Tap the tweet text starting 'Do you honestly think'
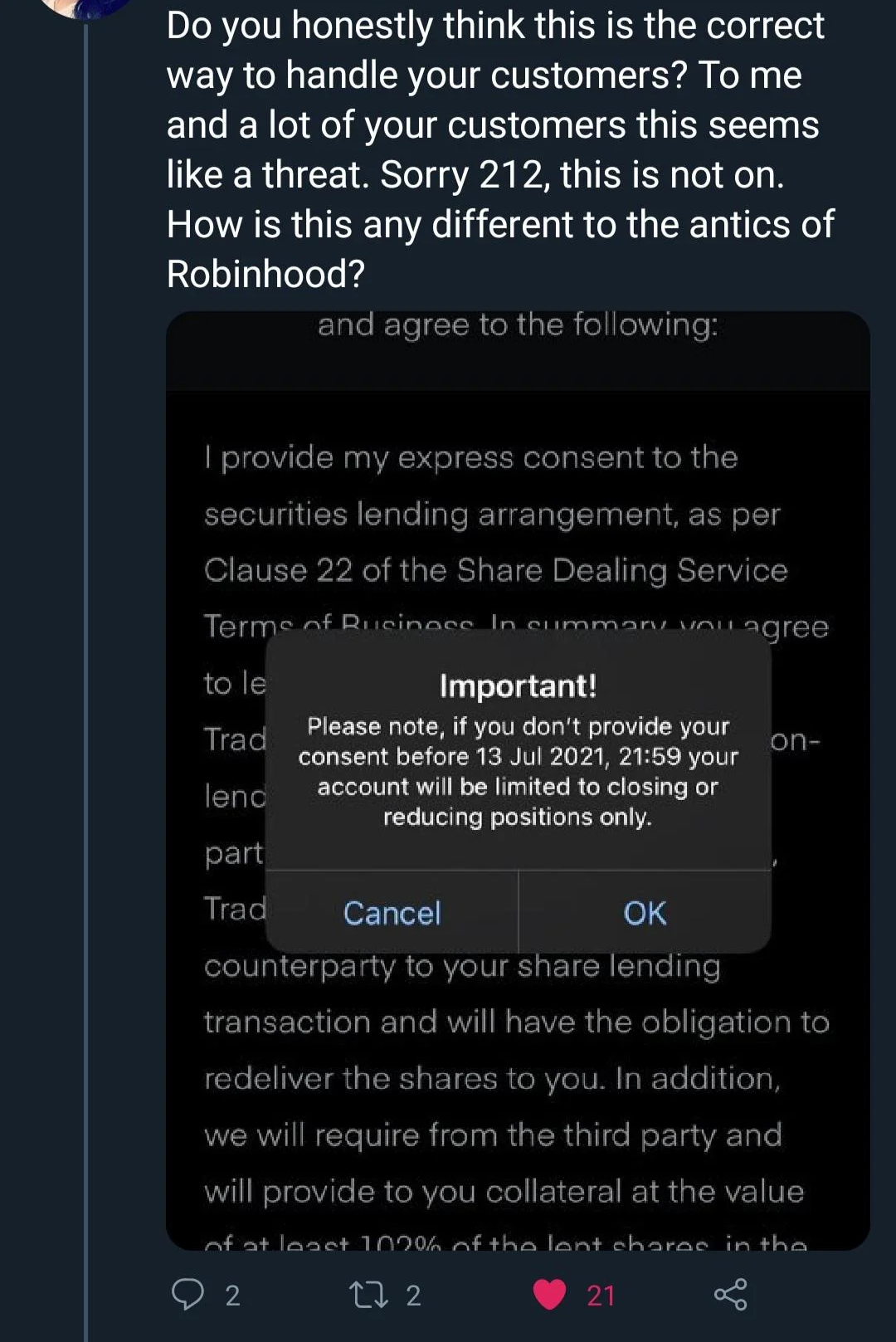Image resolution: width=896 pixels, height=1342 pixels. 499,149
